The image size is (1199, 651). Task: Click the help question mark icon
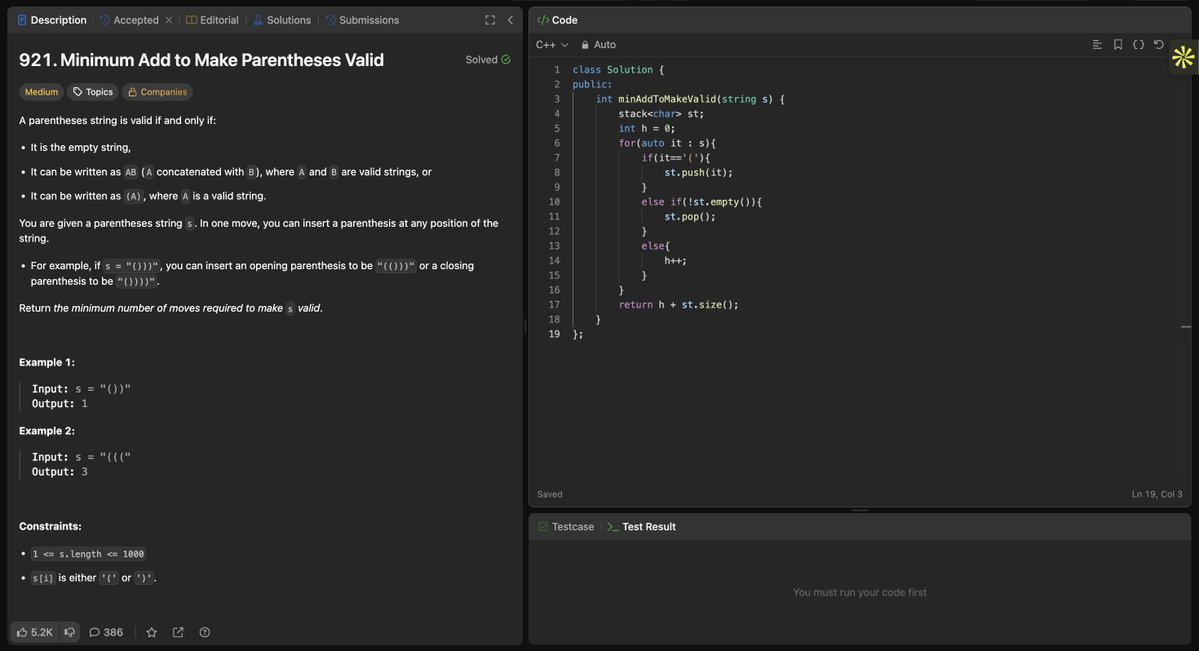pos(204,632)
